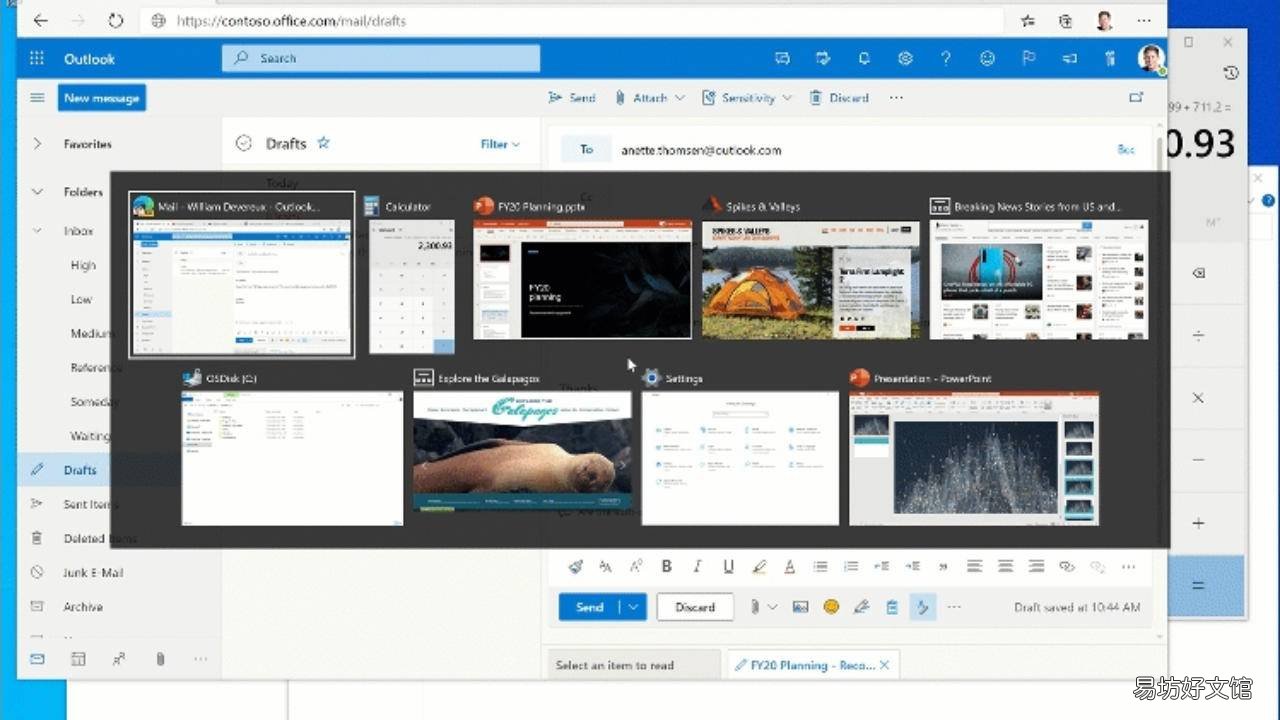Increase indent in compose toolbar

tap(912, 566)
